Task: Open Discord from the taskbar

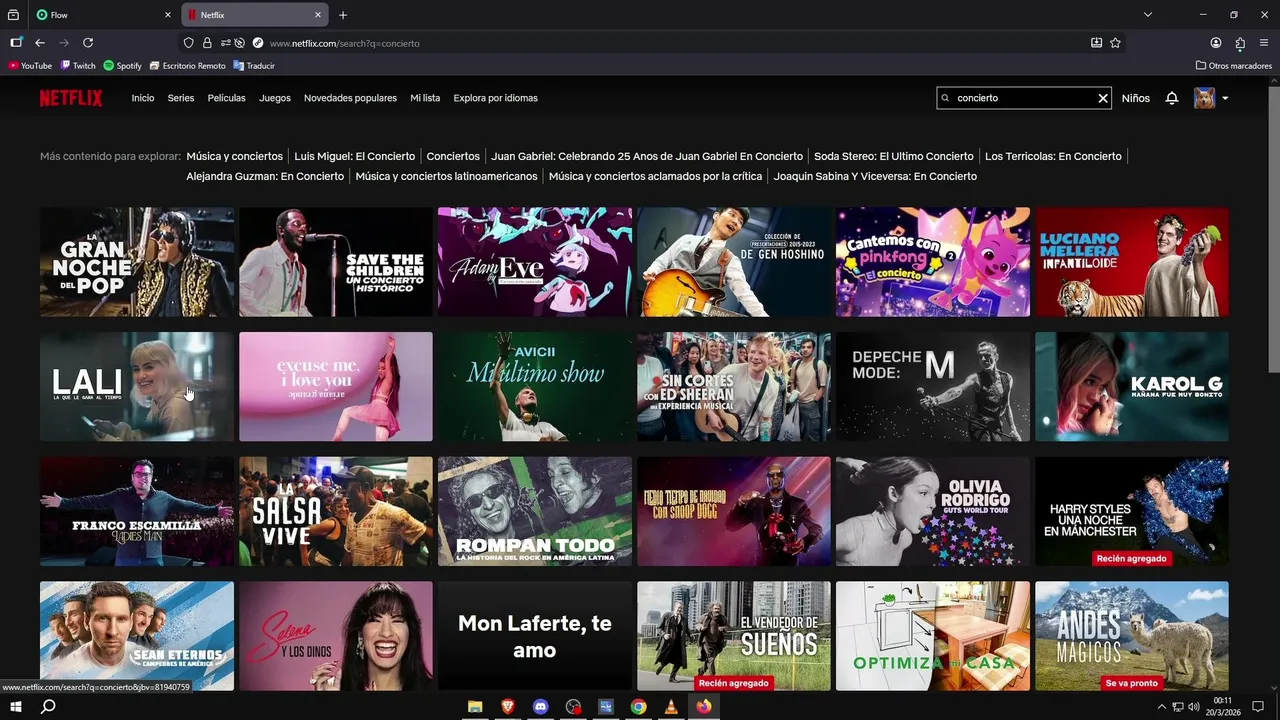Action: point(541,707)
